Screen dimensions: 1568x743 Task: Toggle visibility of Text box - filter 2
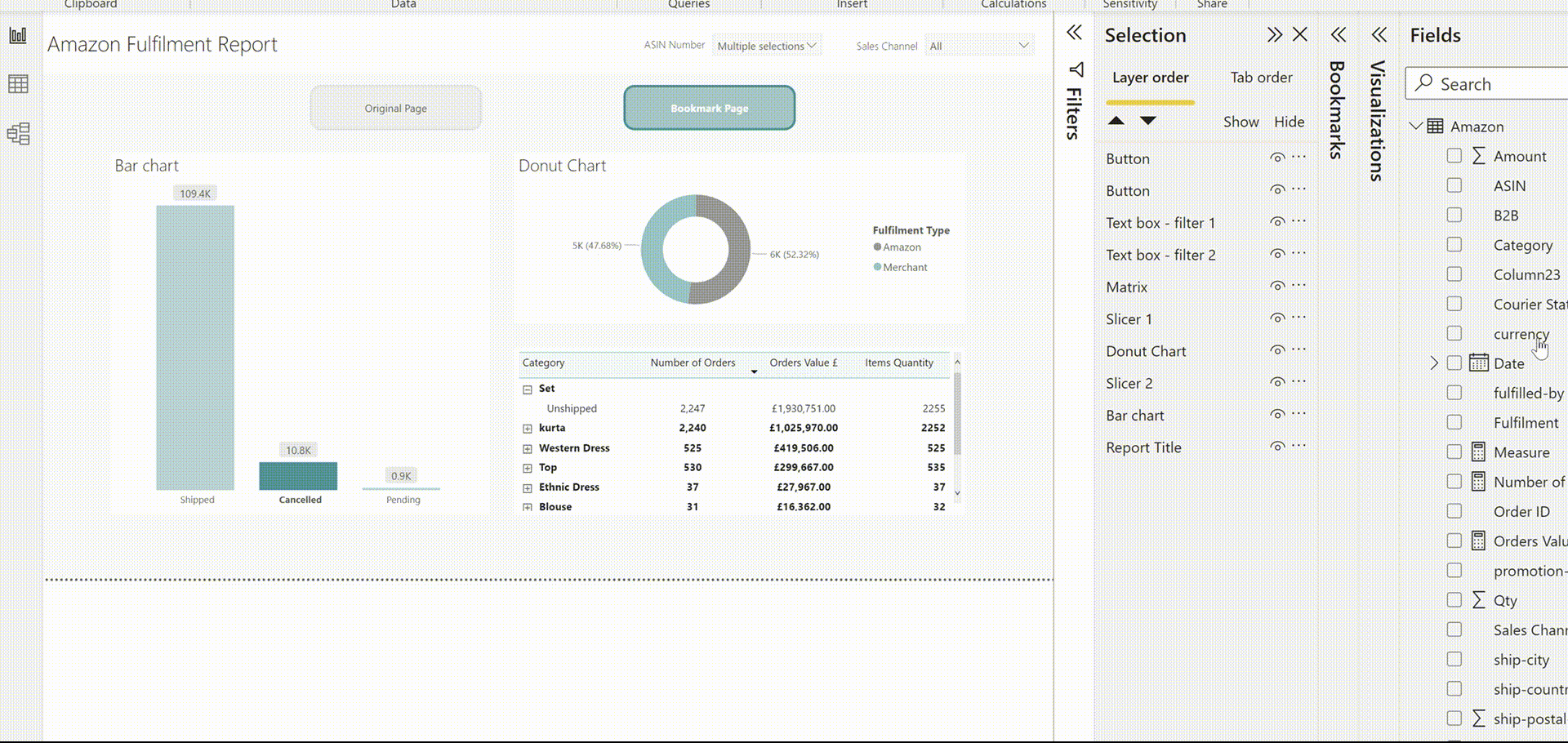[1277, 254]
